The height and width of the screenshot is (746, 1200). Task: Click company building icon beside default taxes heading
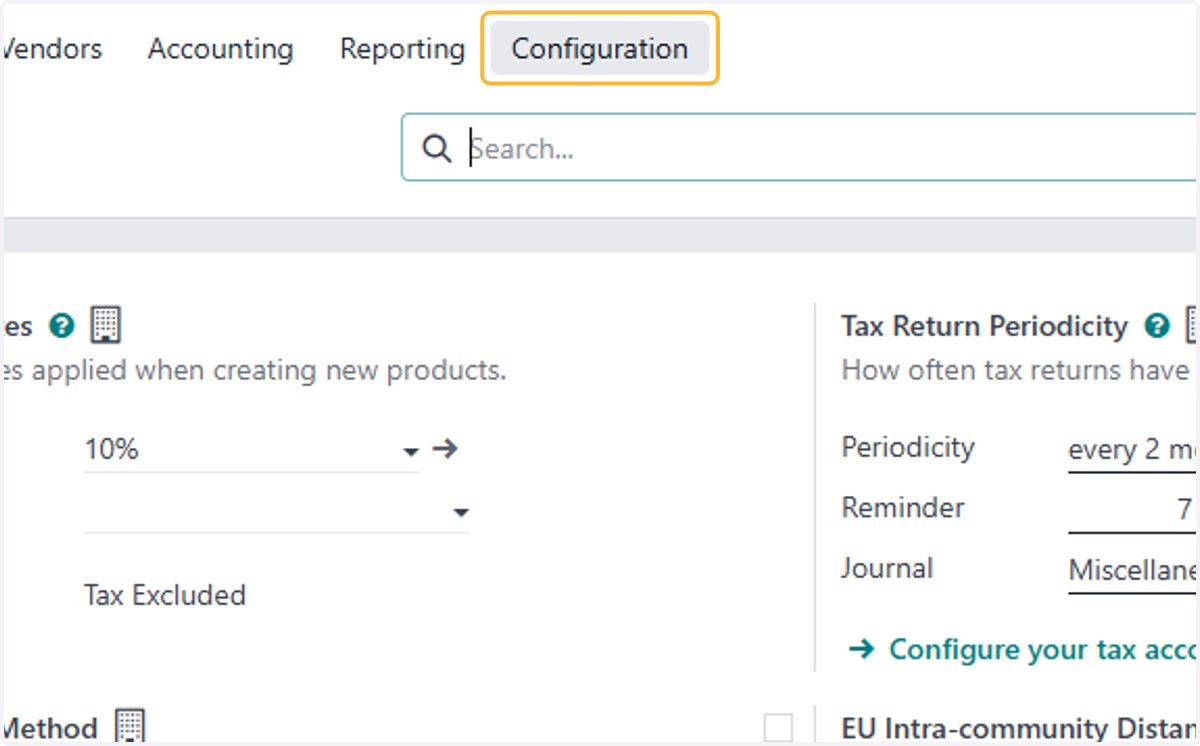coord(106,325)
